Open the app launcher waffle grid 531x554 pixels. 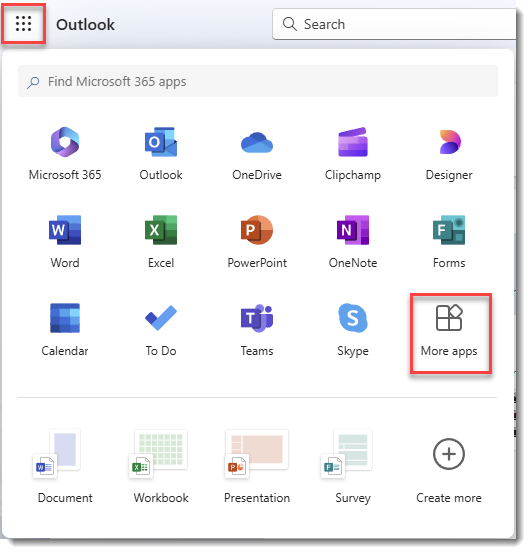point(23,24)
